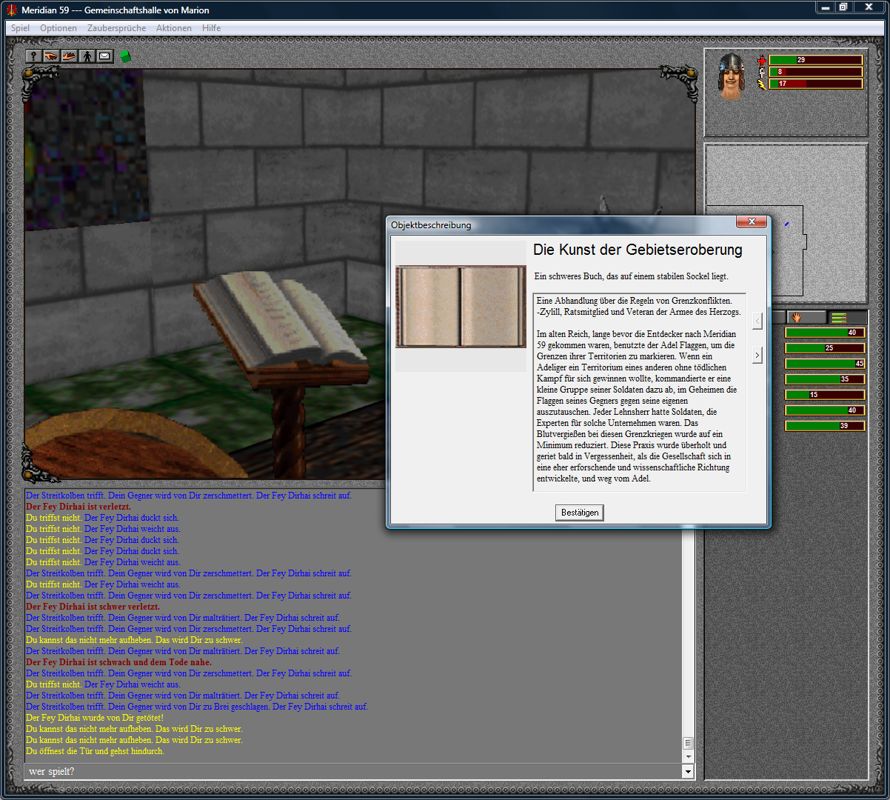Click the red health figure icon

[762, 60]
